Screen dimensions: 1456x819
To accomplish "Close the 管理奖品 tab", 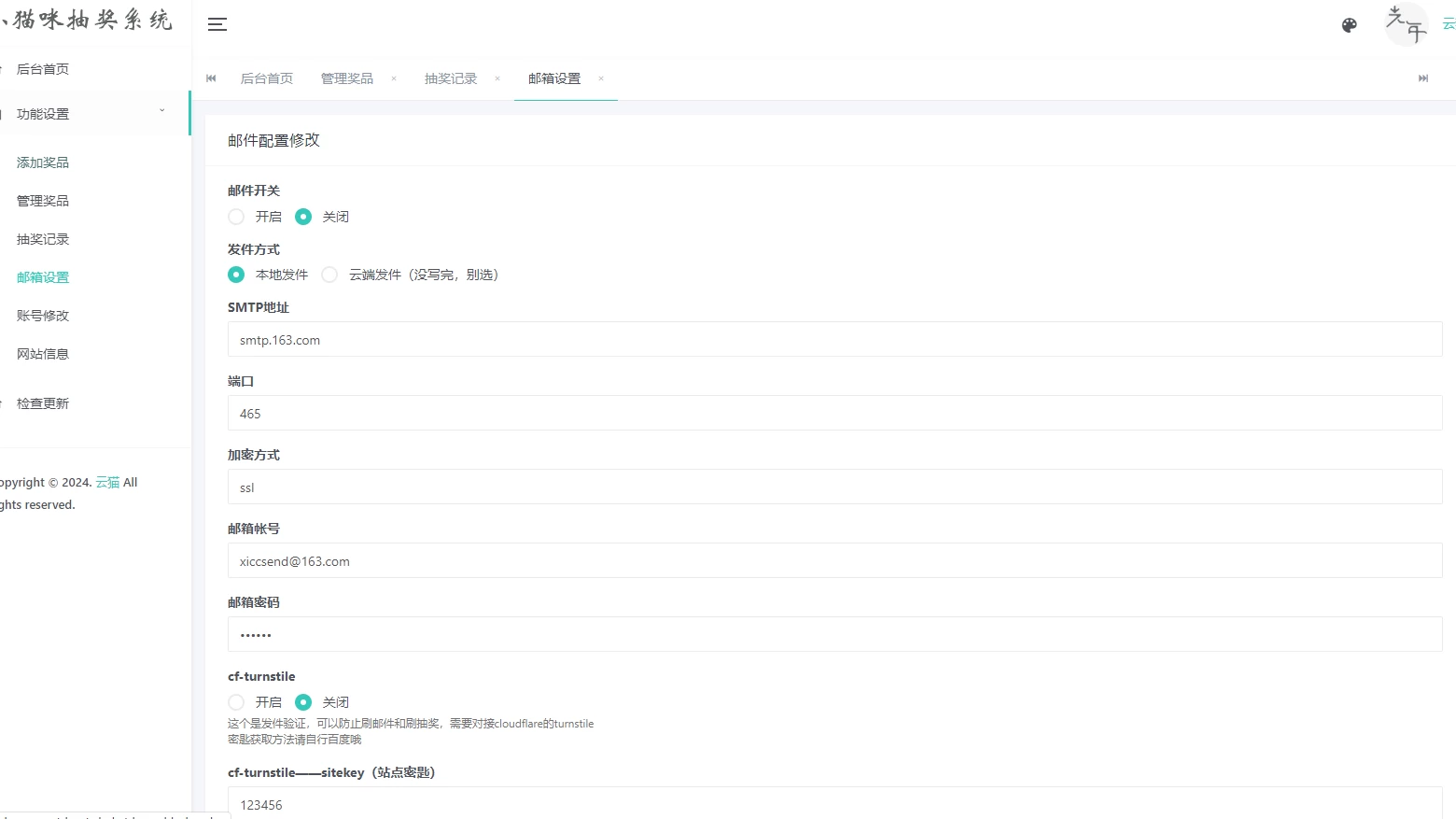I will point(394,78).
